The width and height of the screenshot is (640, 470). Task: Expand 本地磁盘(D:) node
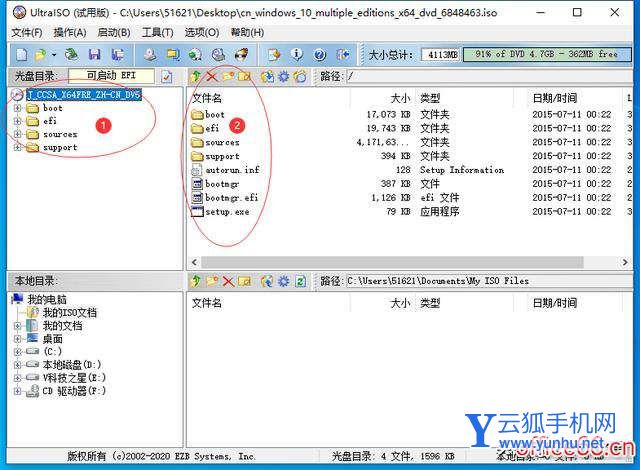tap(18, 365)
